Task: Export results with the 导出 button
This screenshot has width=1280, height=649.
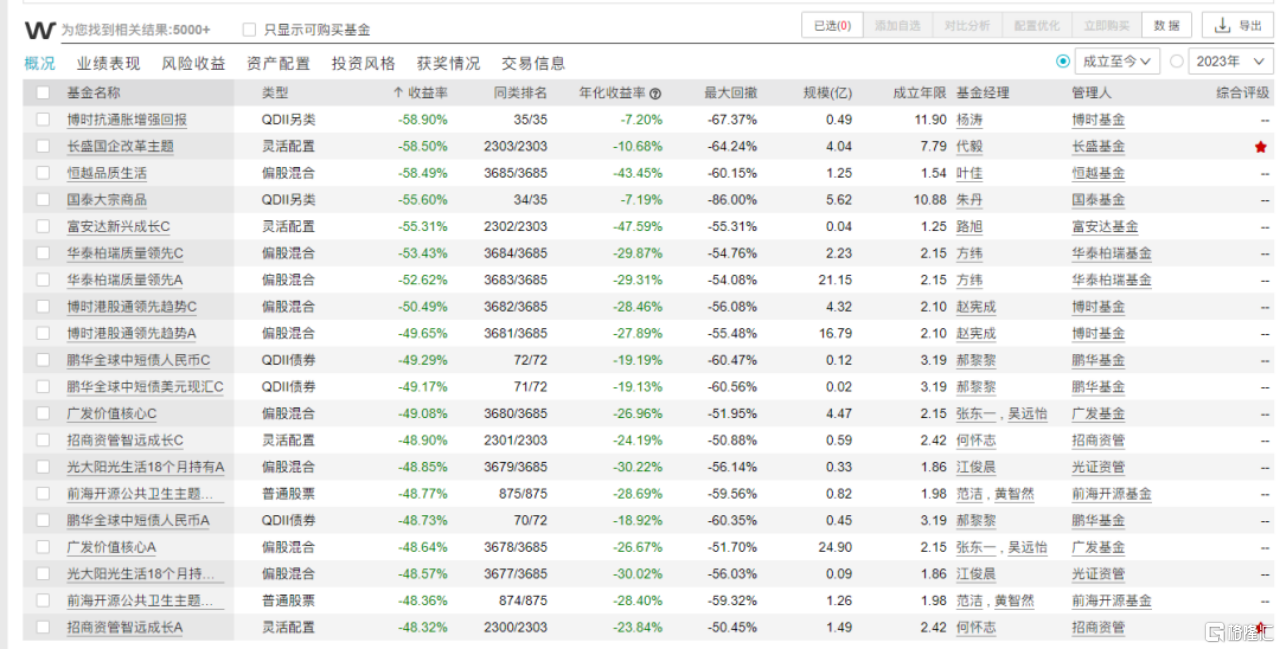Action: [1238, 26]
